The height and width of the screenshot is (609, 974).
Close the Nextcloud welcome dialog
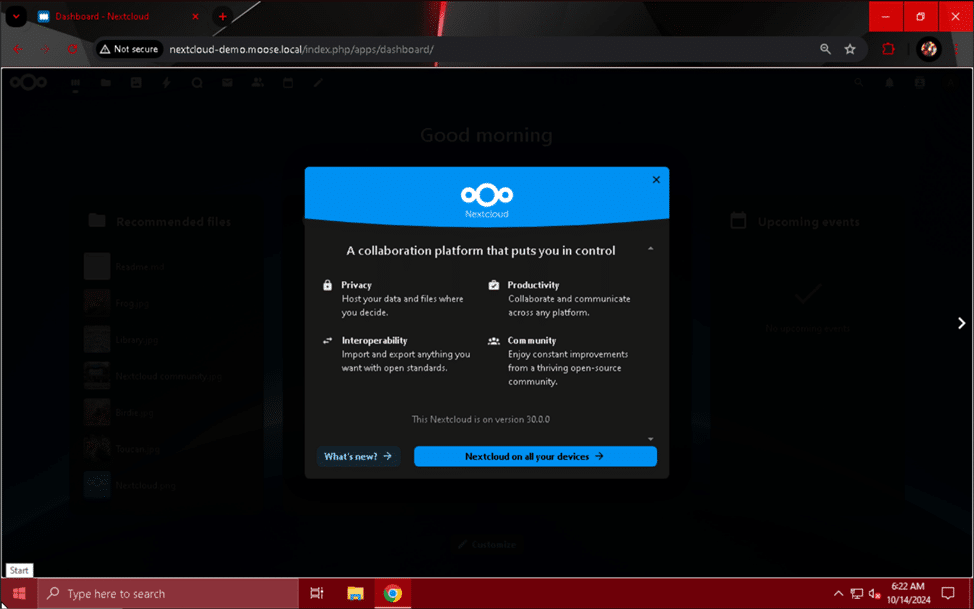(656, 180)
